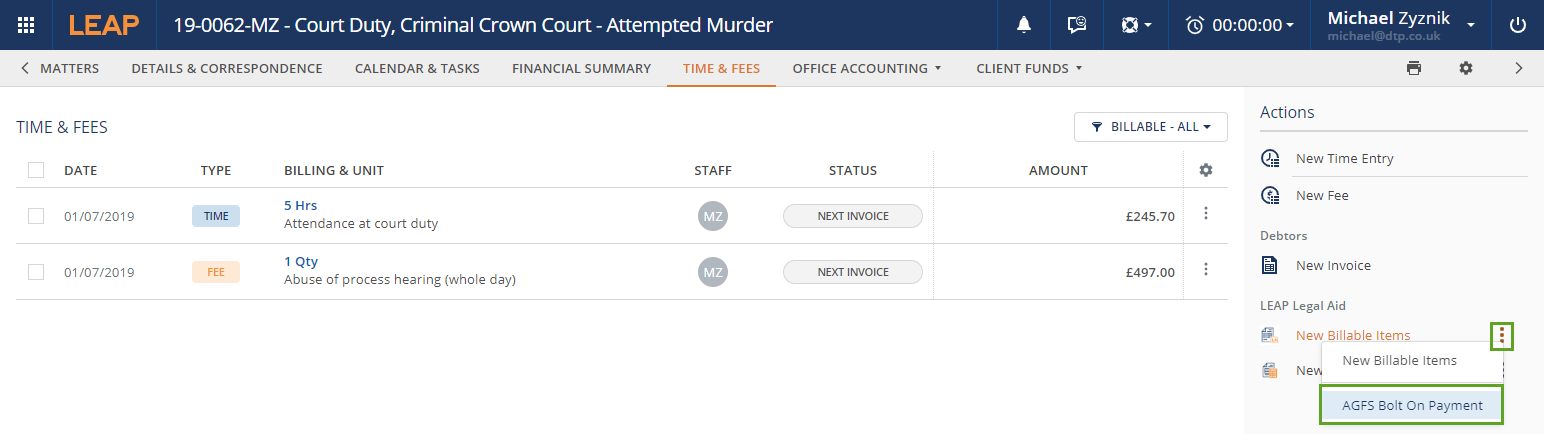Open the Billable - All filter dropdown
The height and width of the screenshot is (434, 1544).
pyautogui.click(x=1150, y=127)
